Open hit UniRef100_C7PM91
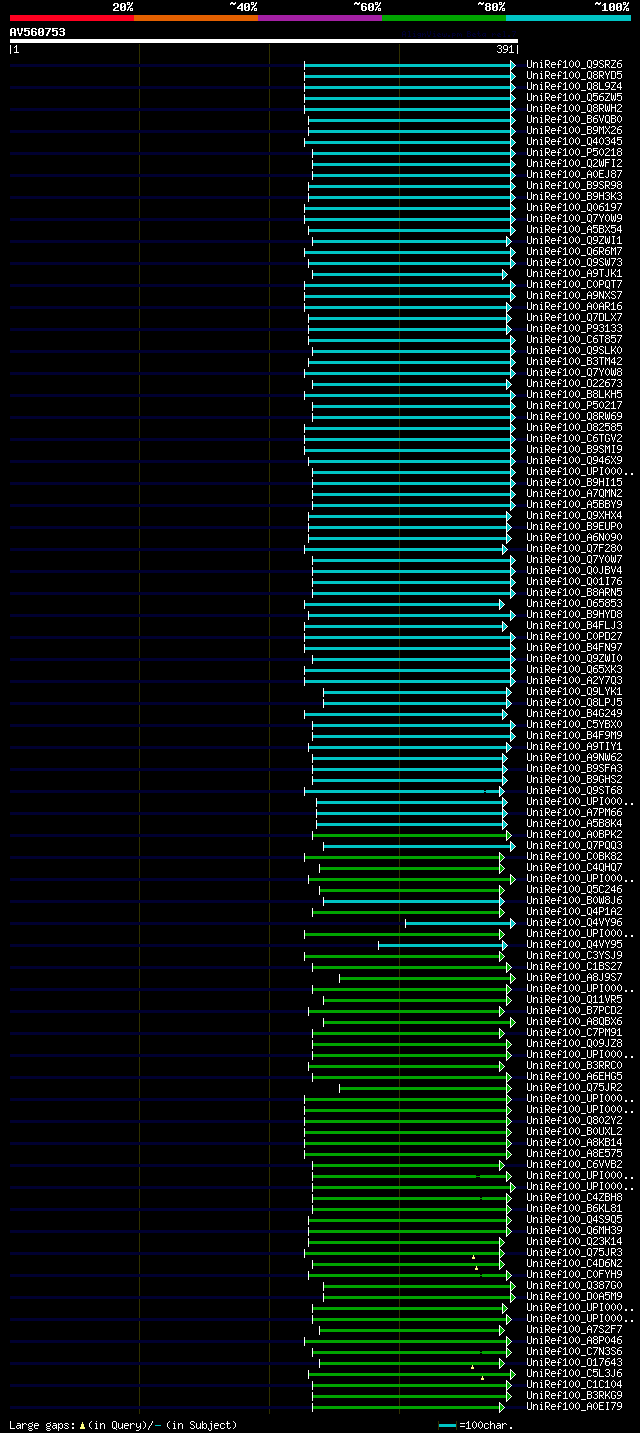This screenshot has width=640, height=1433. pos(575,1032)
